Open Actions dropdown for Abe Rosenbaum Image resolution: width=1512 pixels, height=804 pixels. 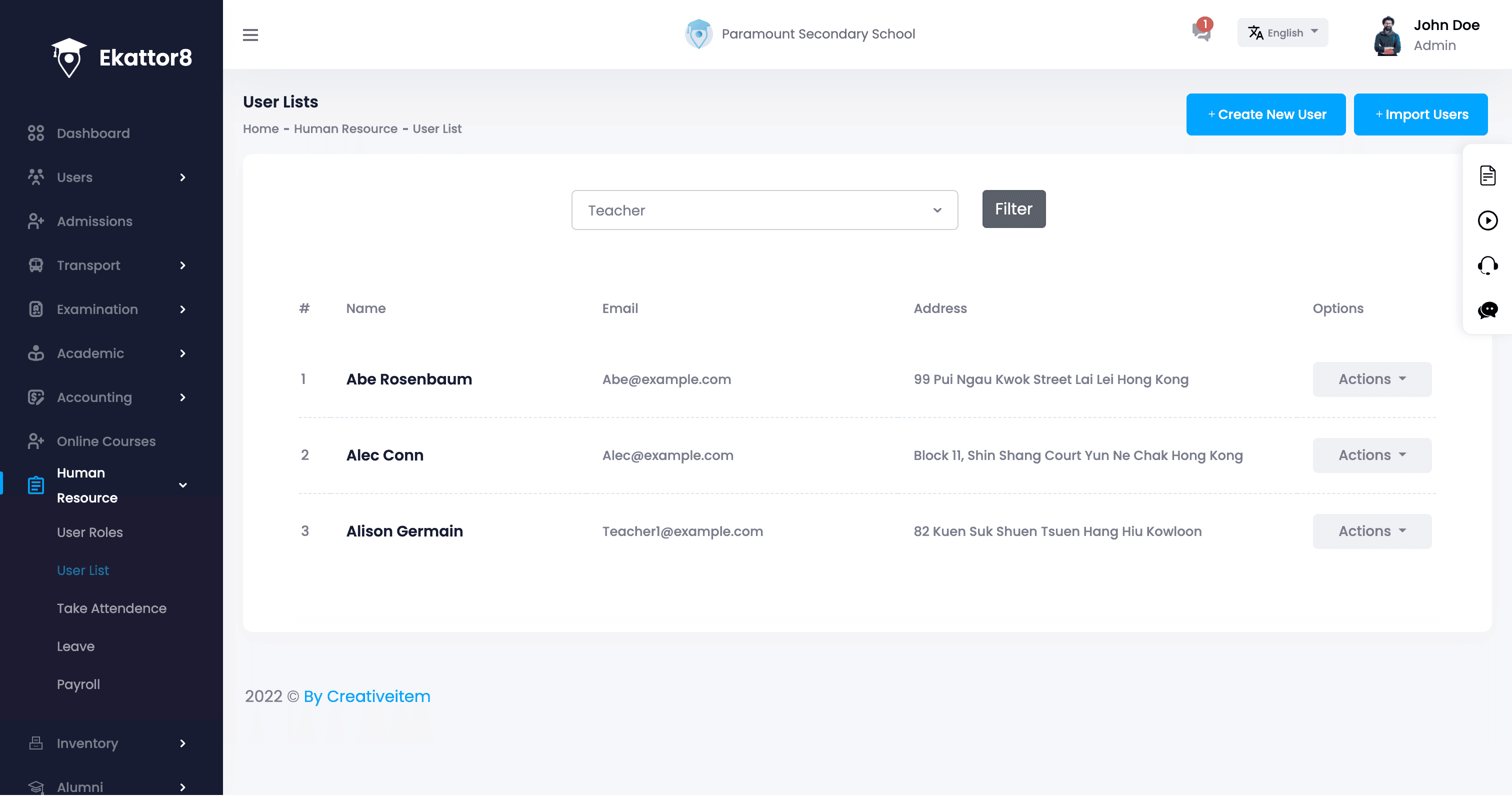click(x=1371, y=379)
